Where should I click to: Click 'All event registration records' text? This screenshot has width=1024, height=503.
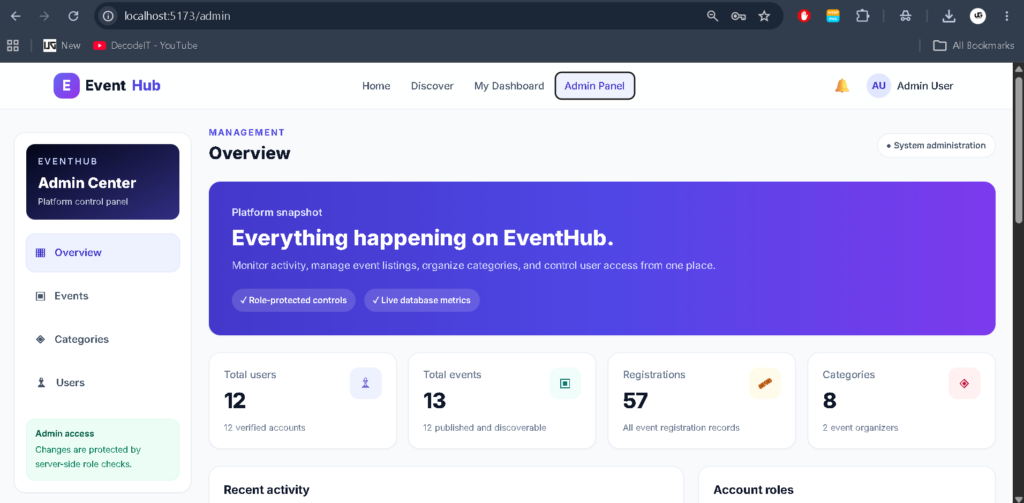(681, 428)
